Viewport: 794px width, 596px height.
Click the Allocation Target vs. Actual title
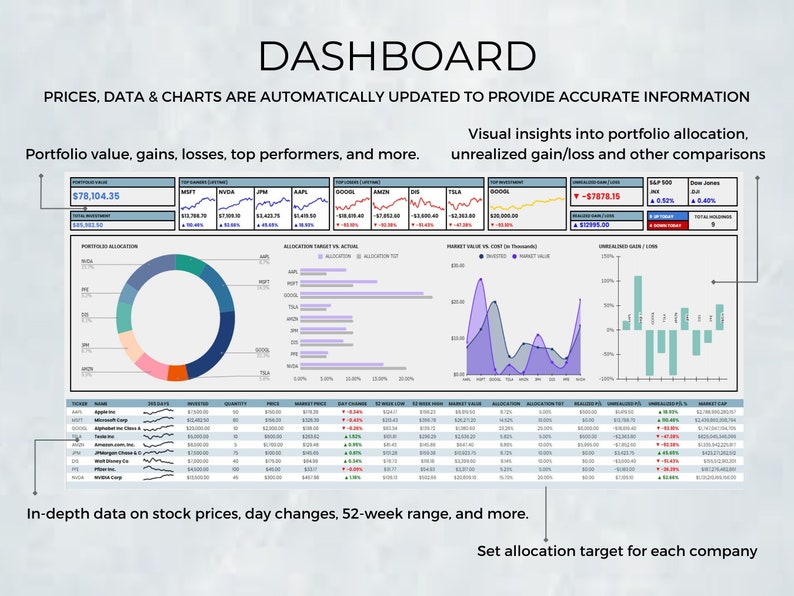(x=321, y=247)
